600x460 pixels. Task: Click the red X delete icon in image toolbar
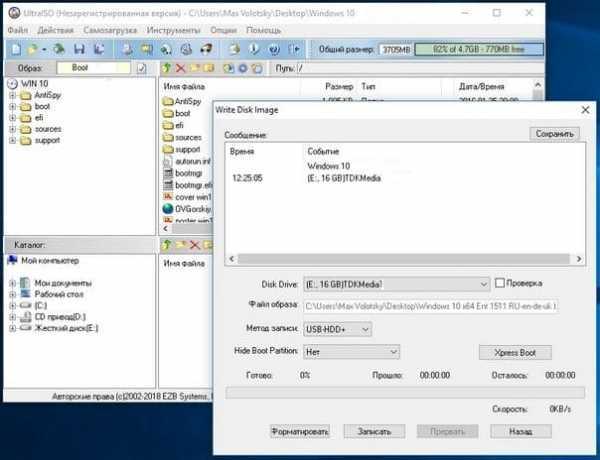pos(181,69)
